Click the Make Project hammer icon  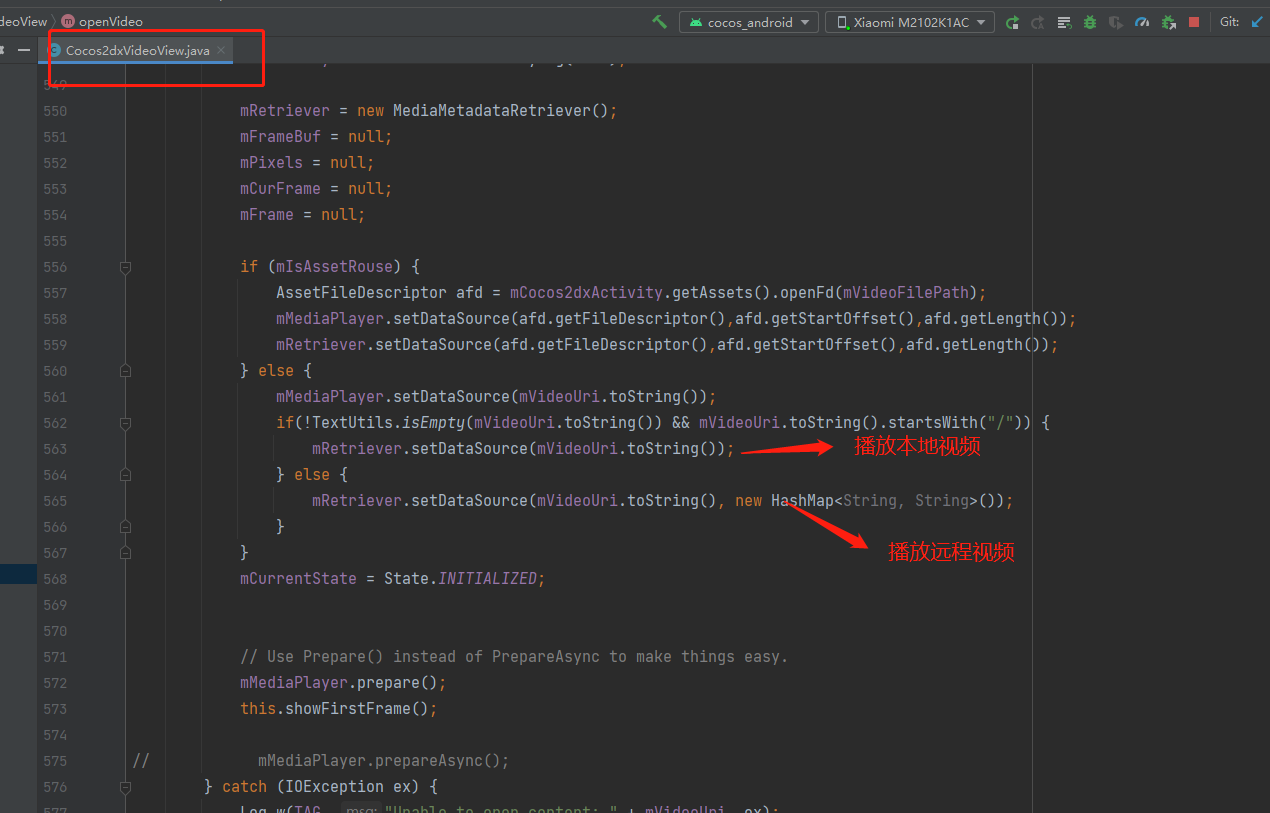coord(659,21)
